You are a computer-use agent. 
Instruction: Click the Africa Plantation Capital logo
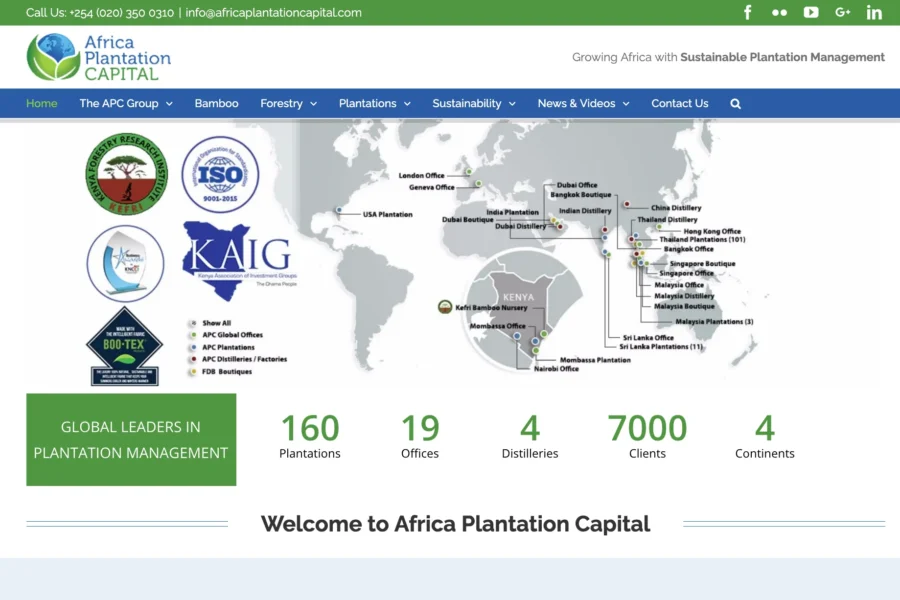tap(99, 57)
